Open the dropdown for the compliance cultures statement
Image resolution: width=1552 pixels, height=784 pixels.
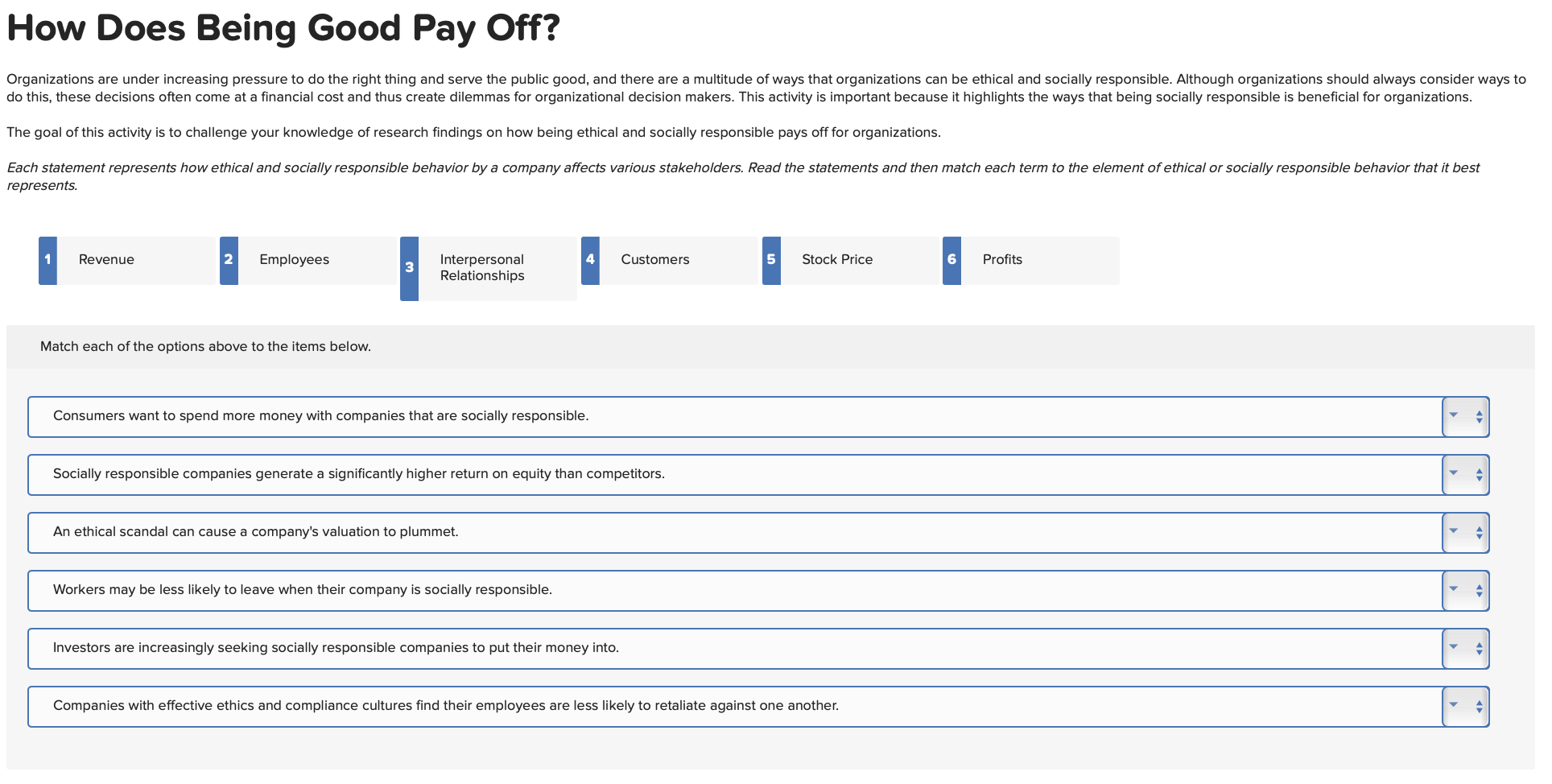pos(1454,706)
